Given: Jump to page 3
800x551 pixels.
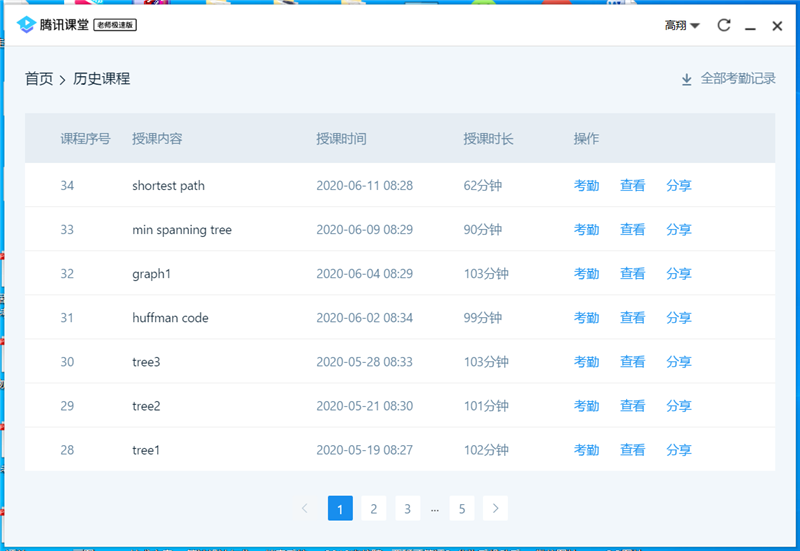Looking at the screenshot, I should (x=407, y=509).
